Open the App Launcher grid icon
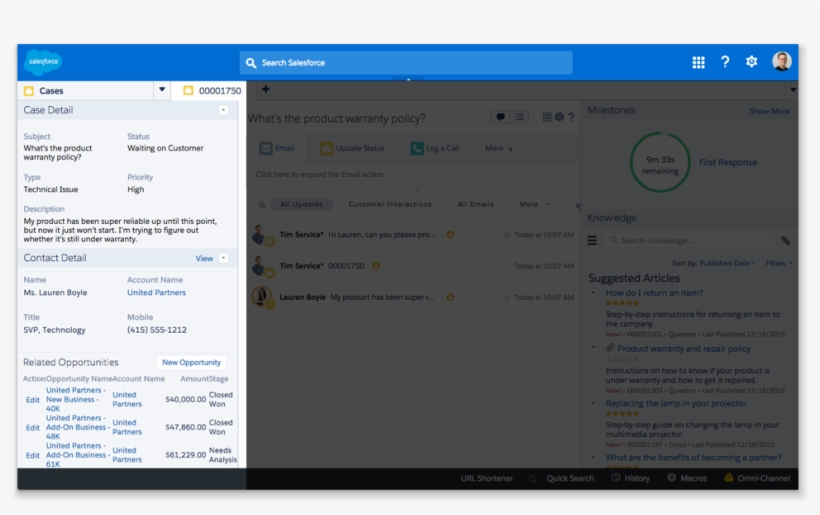This screenshot has height=515, width=820. pyautogui.click(x=698, y=62)
